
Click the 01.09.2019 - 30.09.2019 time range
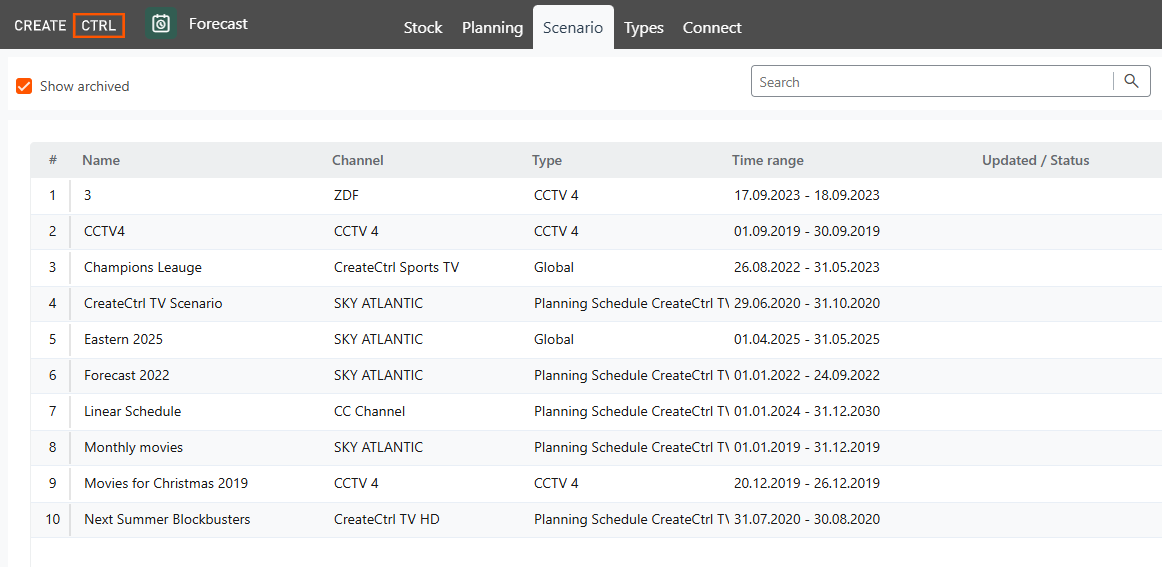point(807,231)
